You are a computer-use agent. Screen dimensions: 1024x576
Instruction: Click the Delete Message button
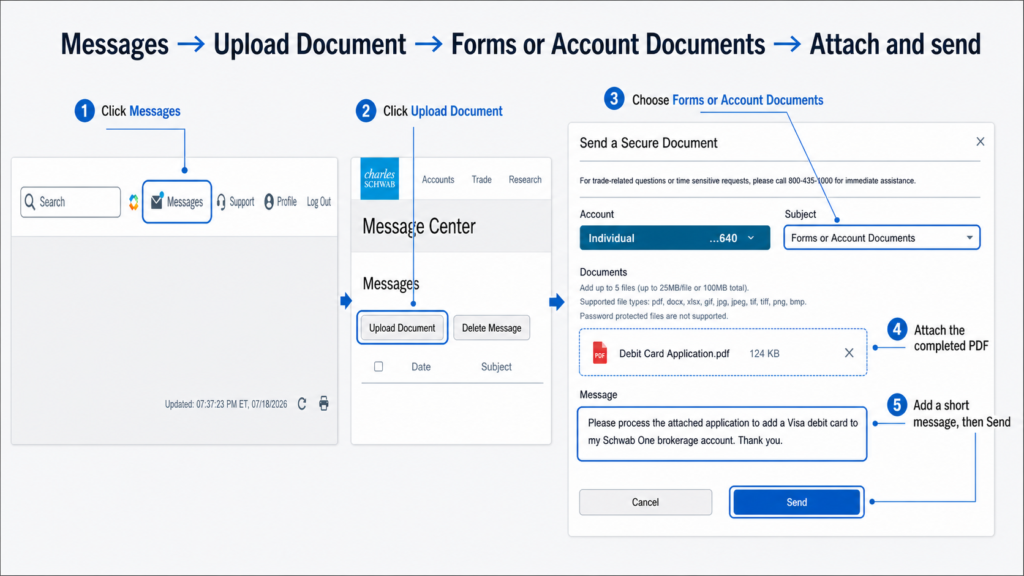coord(492,328)
